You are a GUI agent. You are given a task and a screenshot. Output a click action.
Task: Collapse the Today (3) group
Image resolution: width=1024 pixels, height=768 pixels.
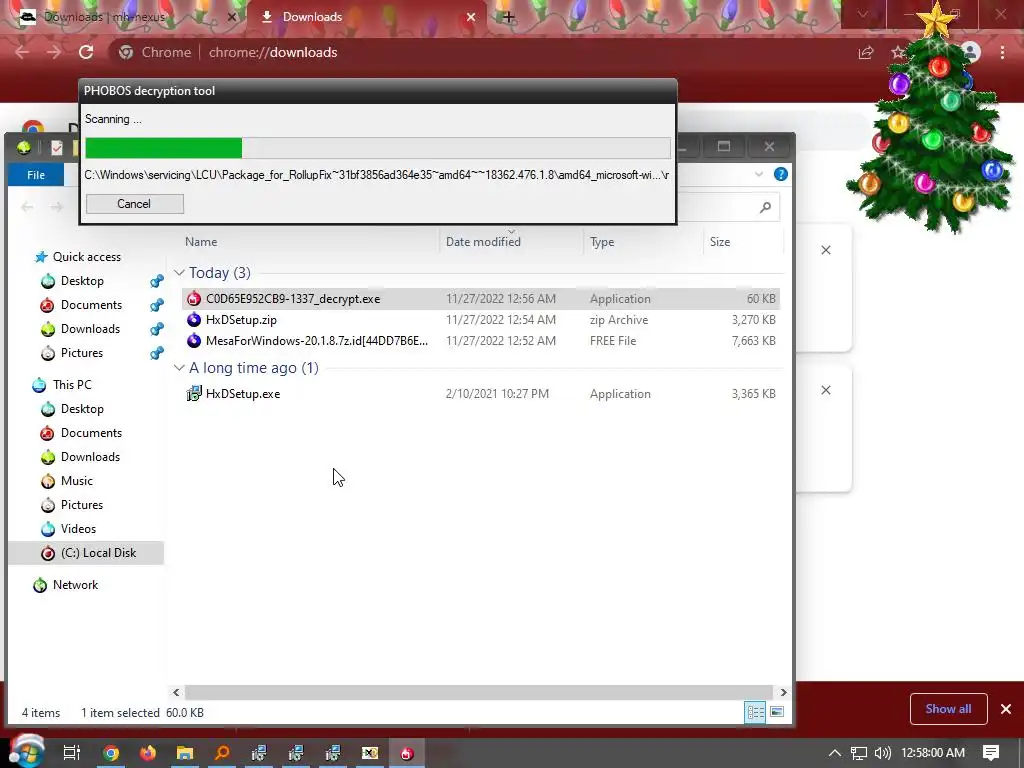179,273
